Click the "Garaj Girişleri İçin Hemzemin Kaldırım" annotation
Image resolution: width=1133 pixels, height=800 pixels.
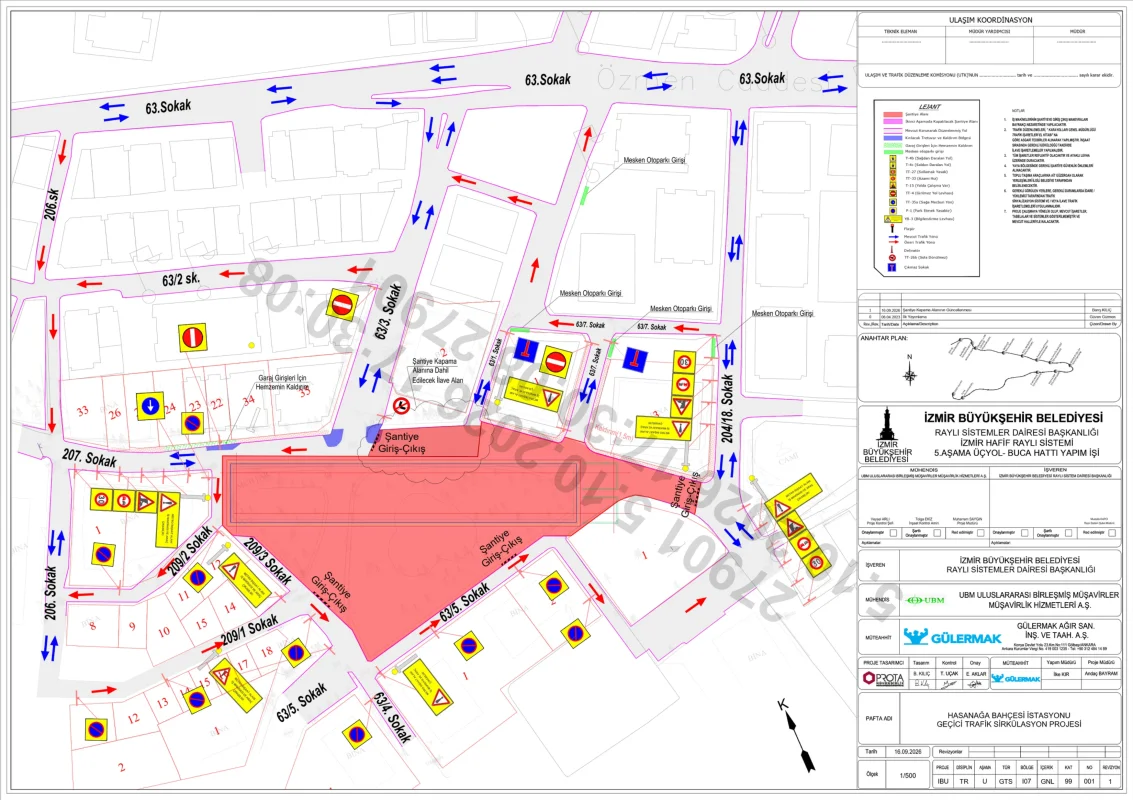[x=282, y=382]
